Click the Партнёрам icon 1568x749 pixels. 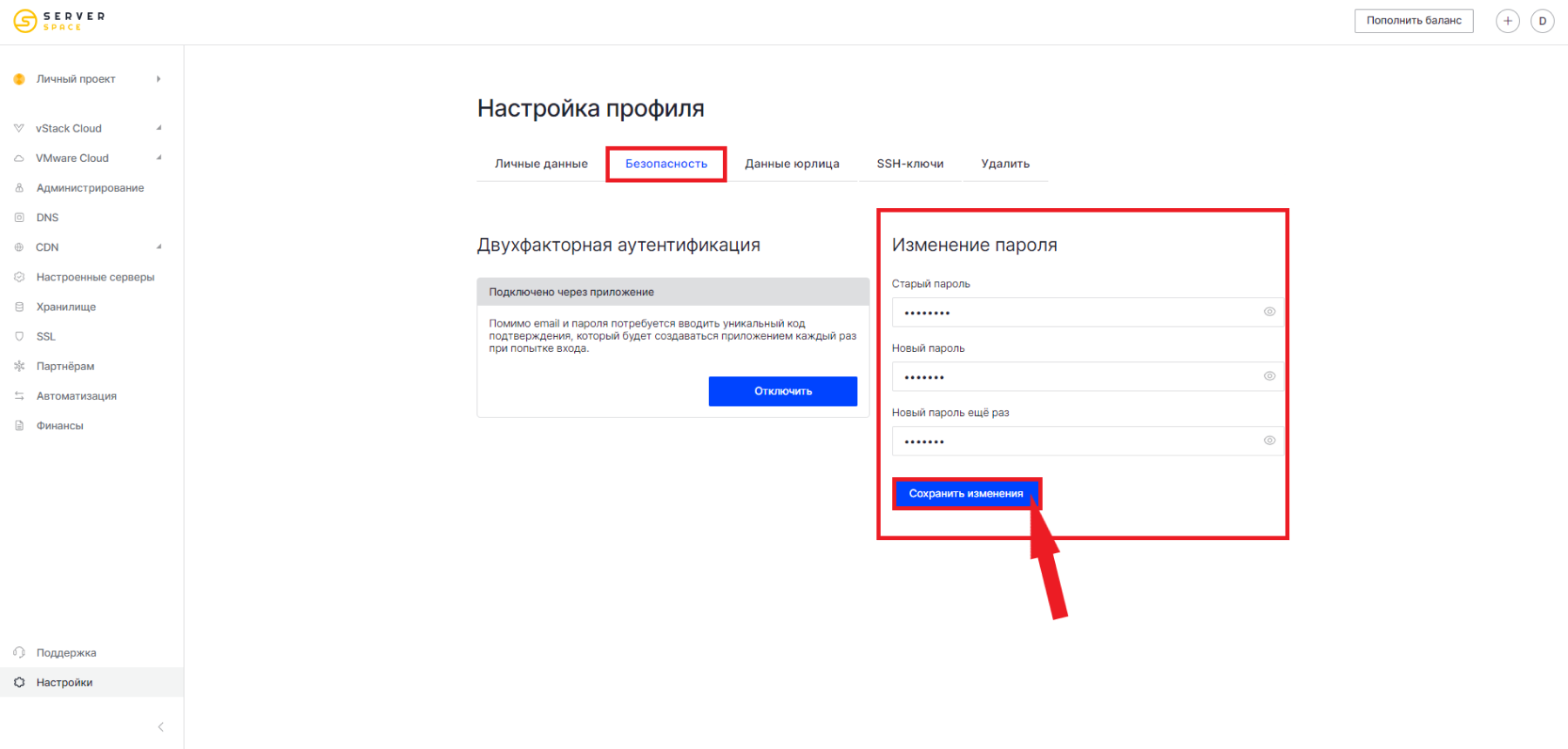pos(19,367)
